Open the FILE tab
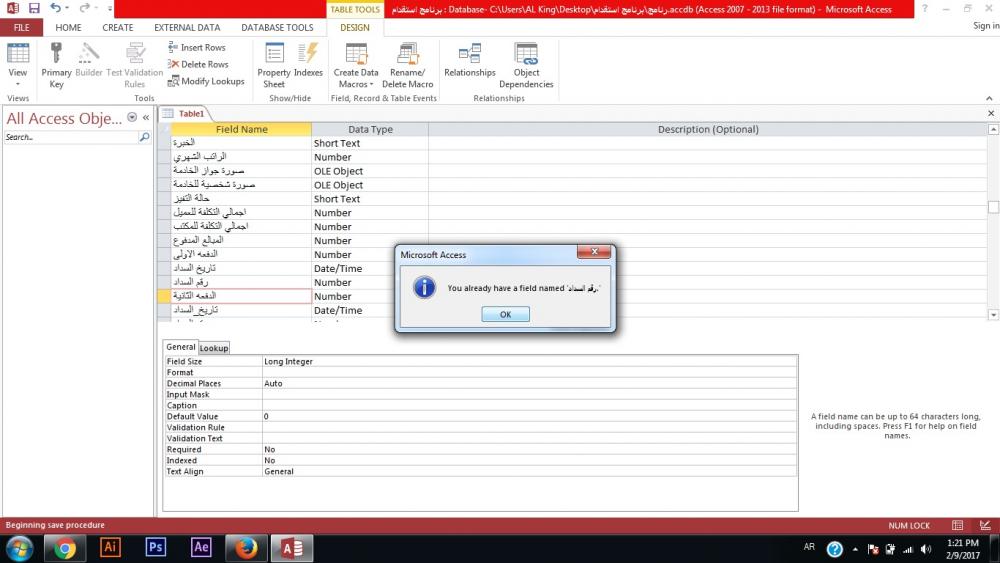This screenshot has width=1000, height=563. pyautogui.click(x=22, y=27)
